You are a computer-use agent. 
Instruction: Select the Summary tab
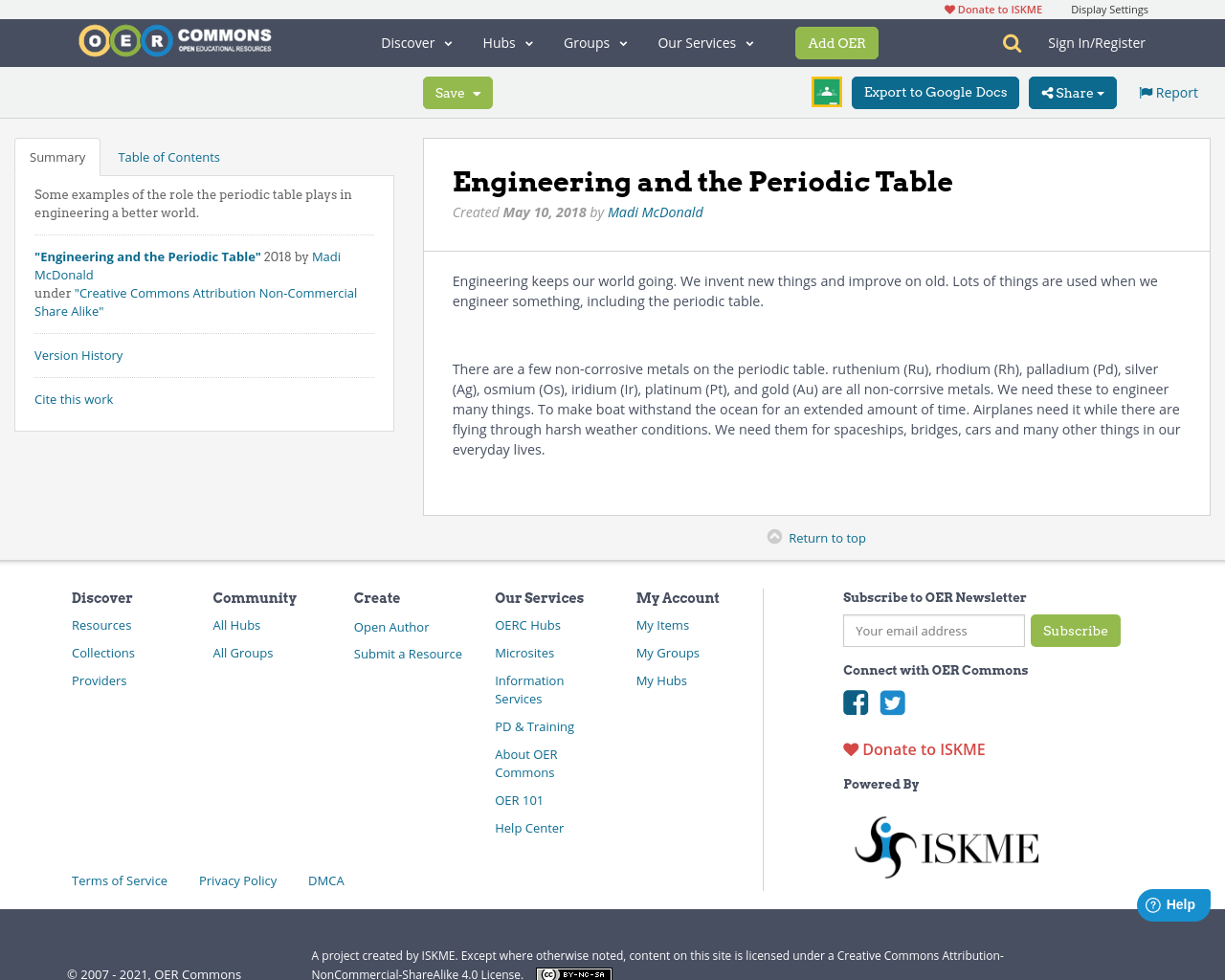coord(56,156)
